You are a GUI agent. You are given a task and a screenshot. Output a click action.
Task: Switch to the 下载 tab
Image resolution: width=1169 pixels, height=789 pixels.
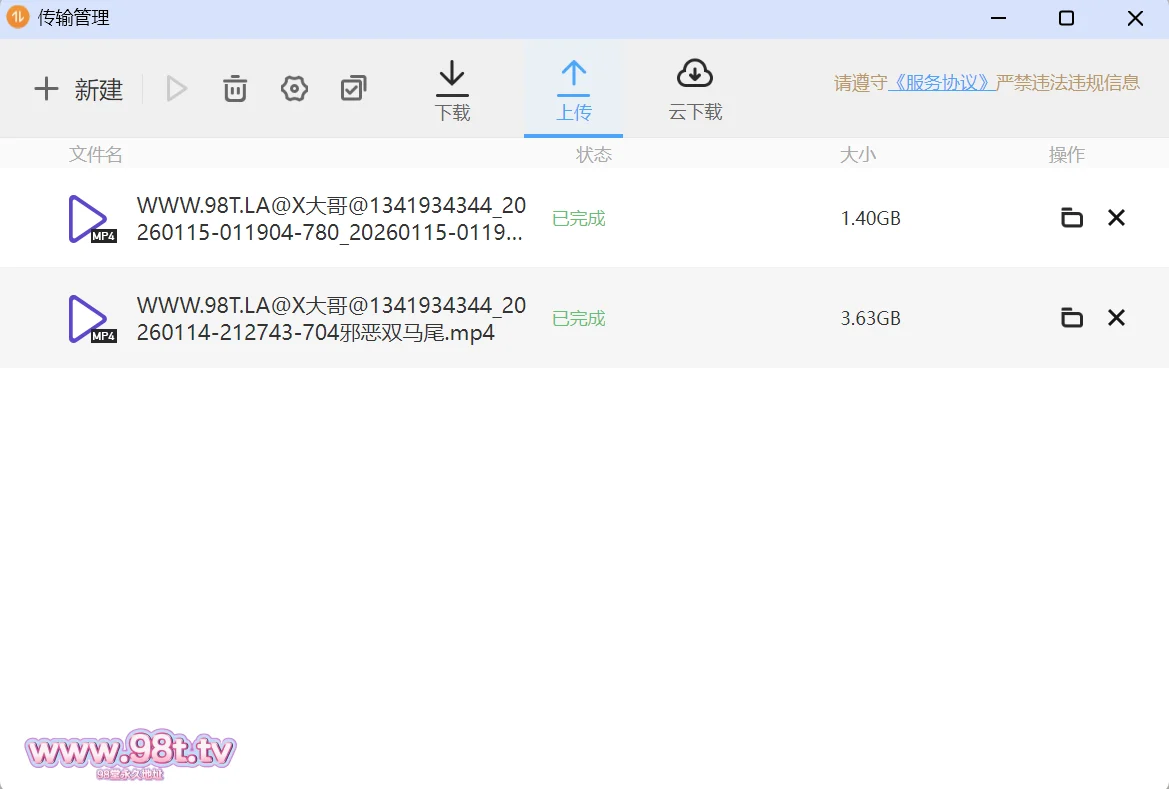pos(452,91)
